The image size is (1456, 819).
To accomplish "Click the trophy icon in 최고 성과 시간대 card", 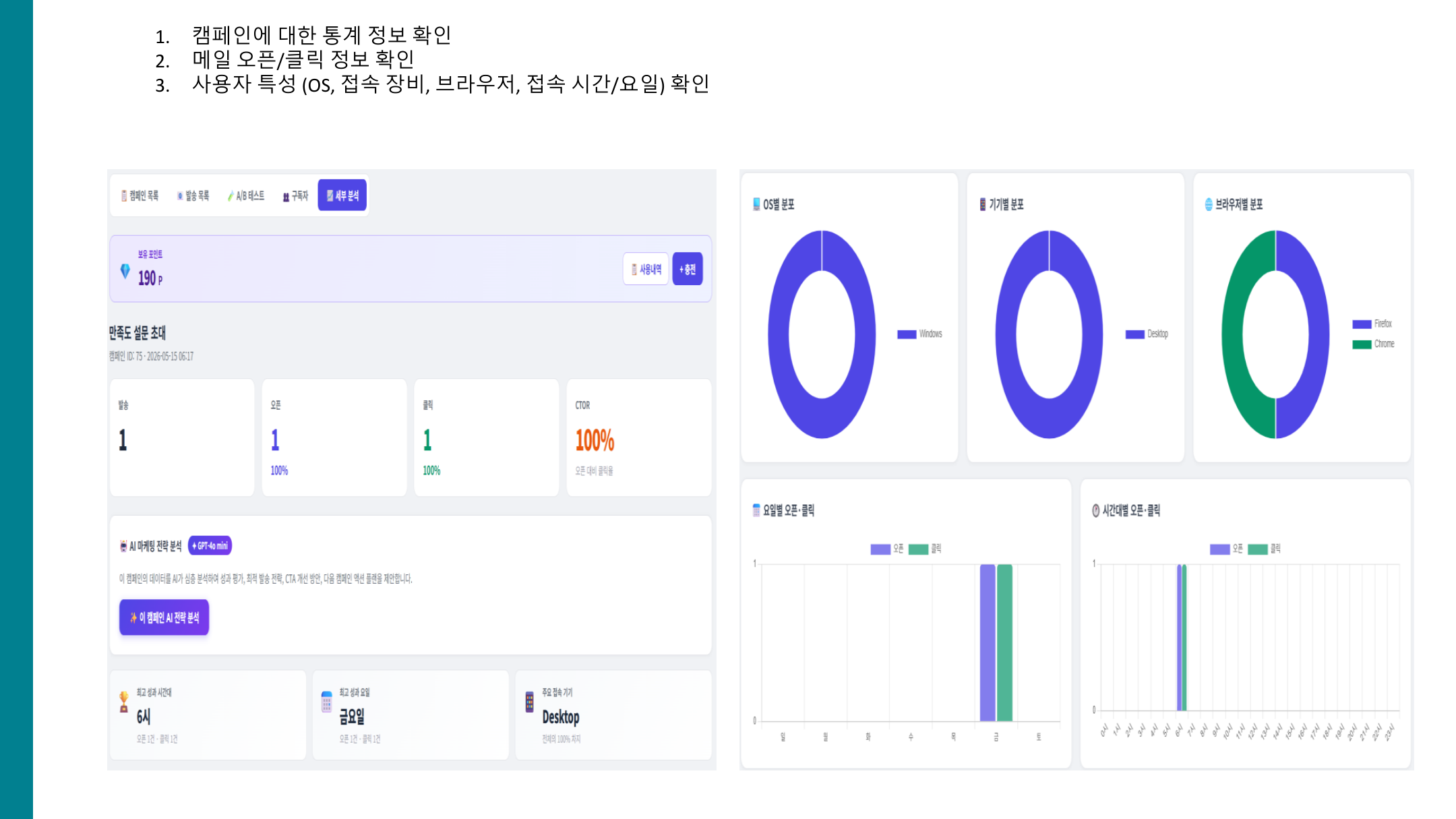I will click(x=124, y=702).
